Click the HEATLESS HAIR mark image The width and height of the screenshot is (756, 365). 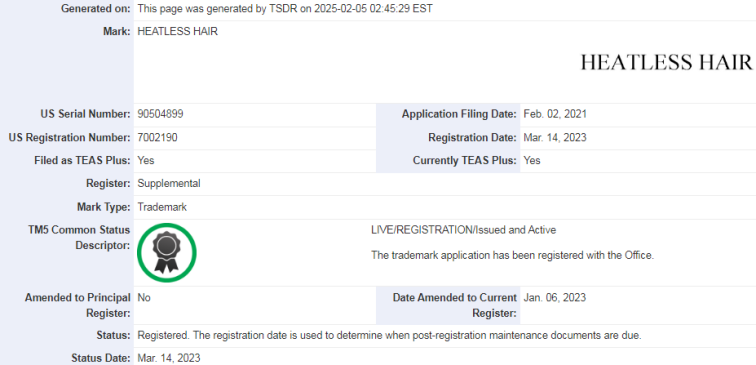(x=666, y=63)
